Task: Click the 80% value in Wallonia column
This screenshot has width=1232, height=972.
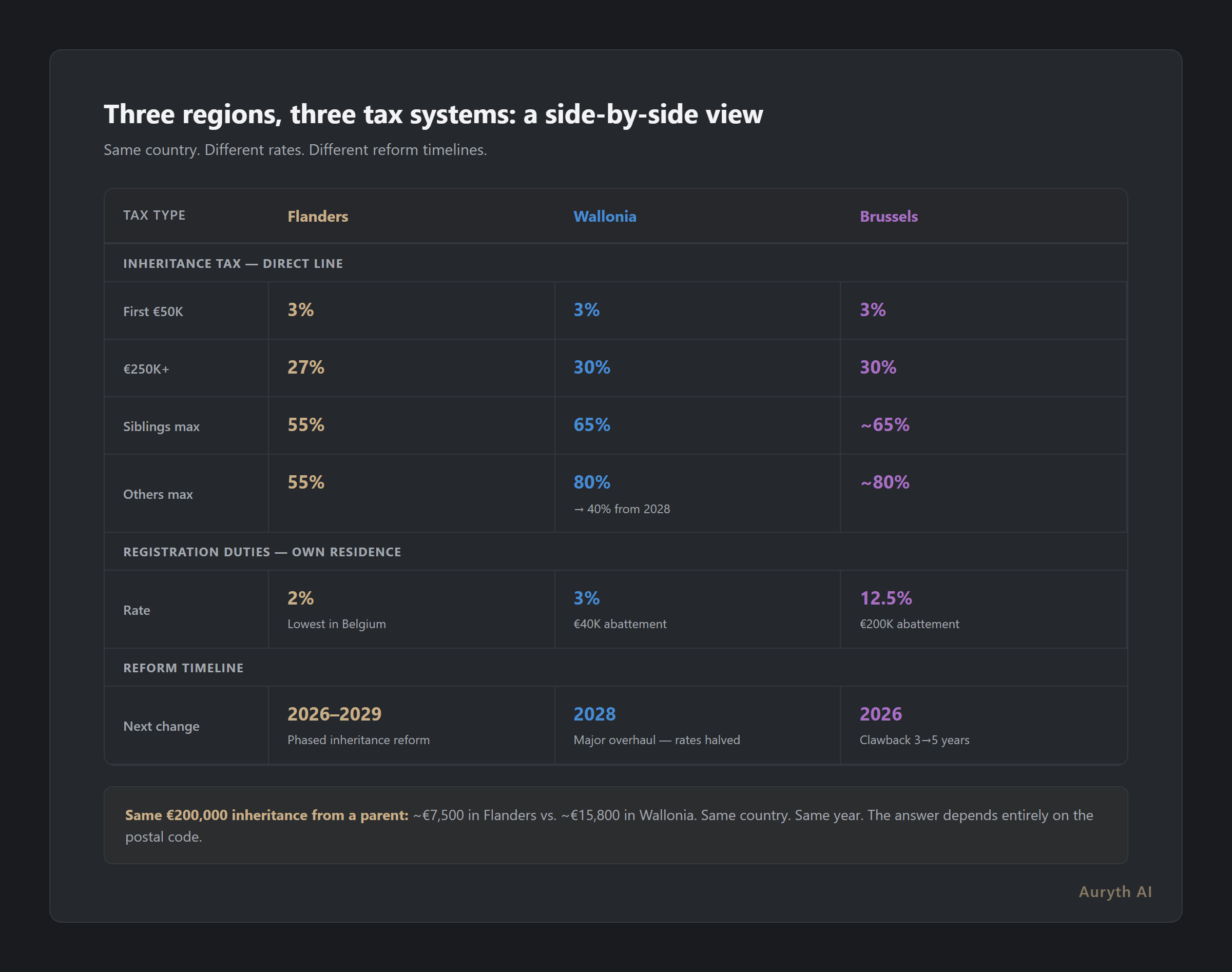Action: tap(591, 482)
